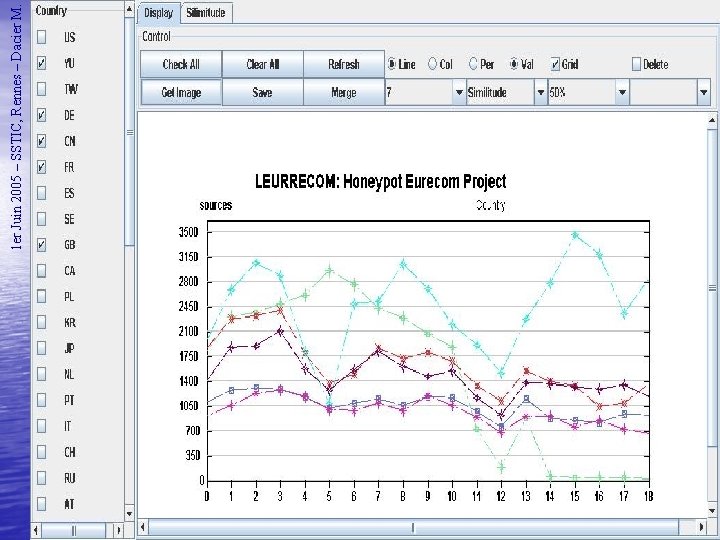This screenshot has width=720, height=540.
Task: Open the Similitude tab
Action: pyautogui.click(x=206, y=13)
